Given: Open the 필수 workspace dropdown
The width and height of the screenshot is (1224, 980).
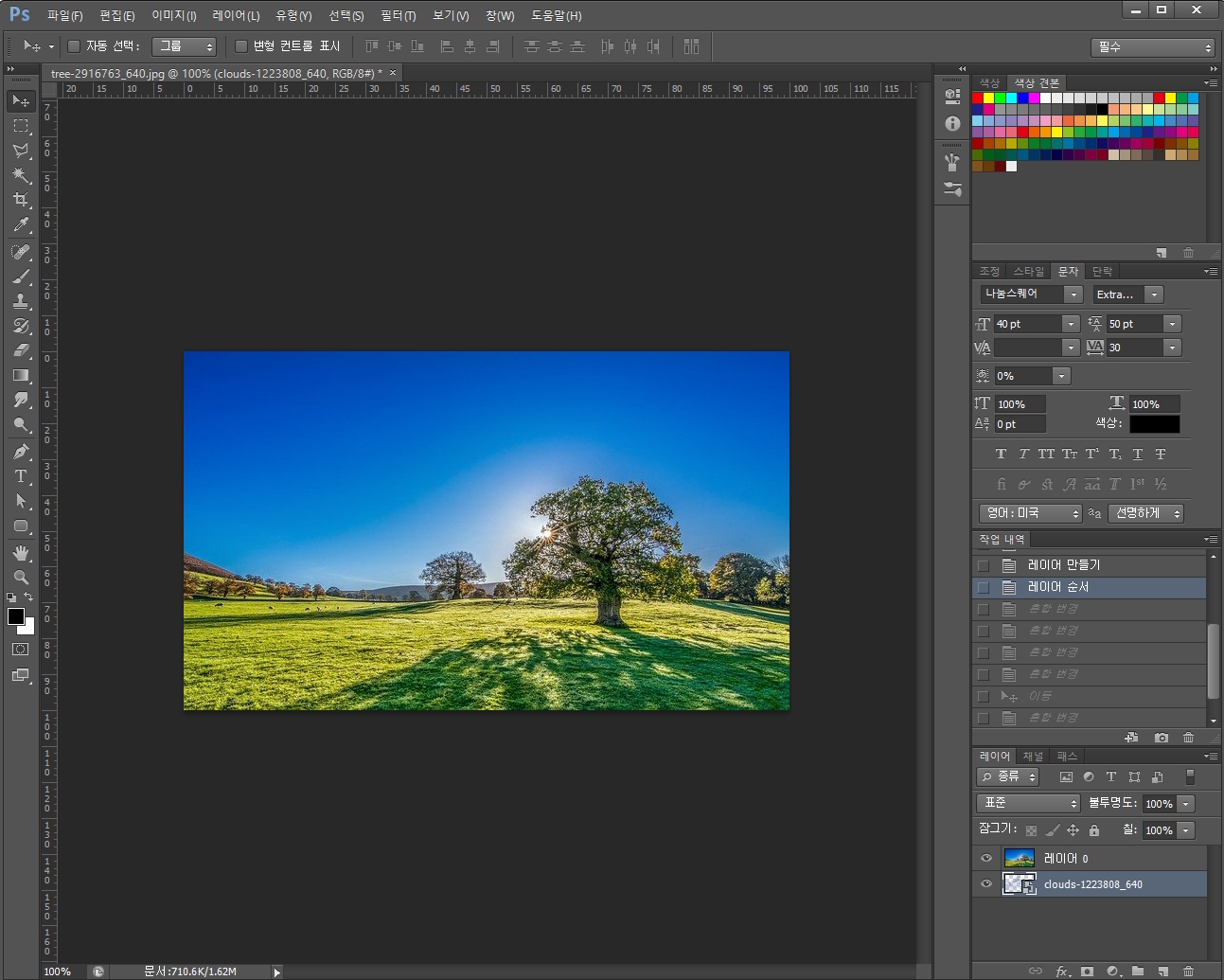Looking at the screenshot, I should pyautogui.click(x=1152, y=47).
